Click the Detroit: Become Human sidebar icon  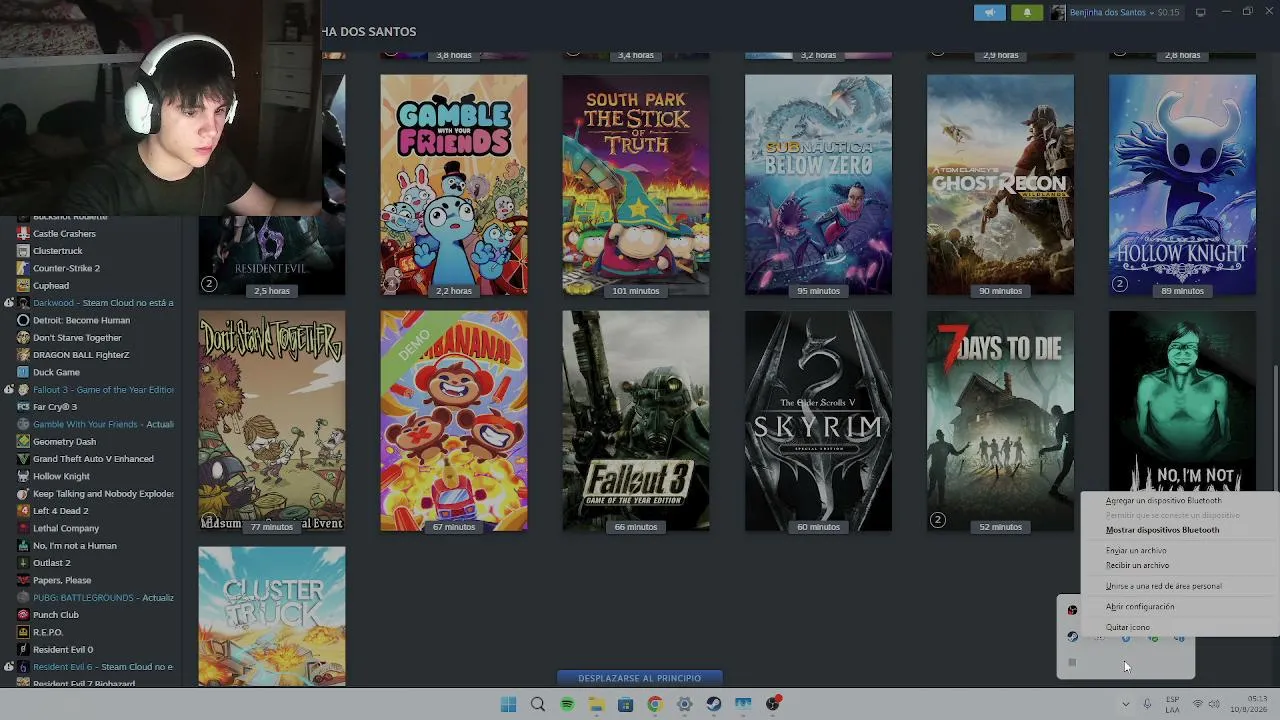pos(23,320)
